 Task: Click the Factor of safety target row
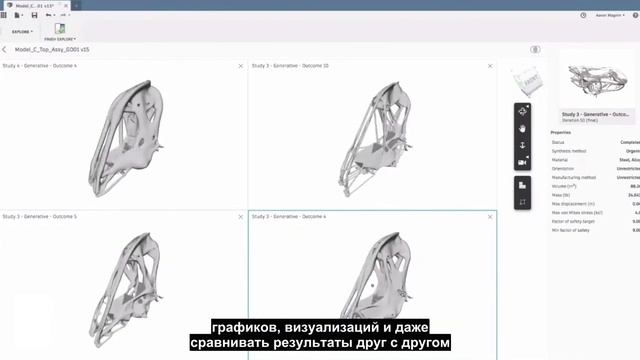595,221
